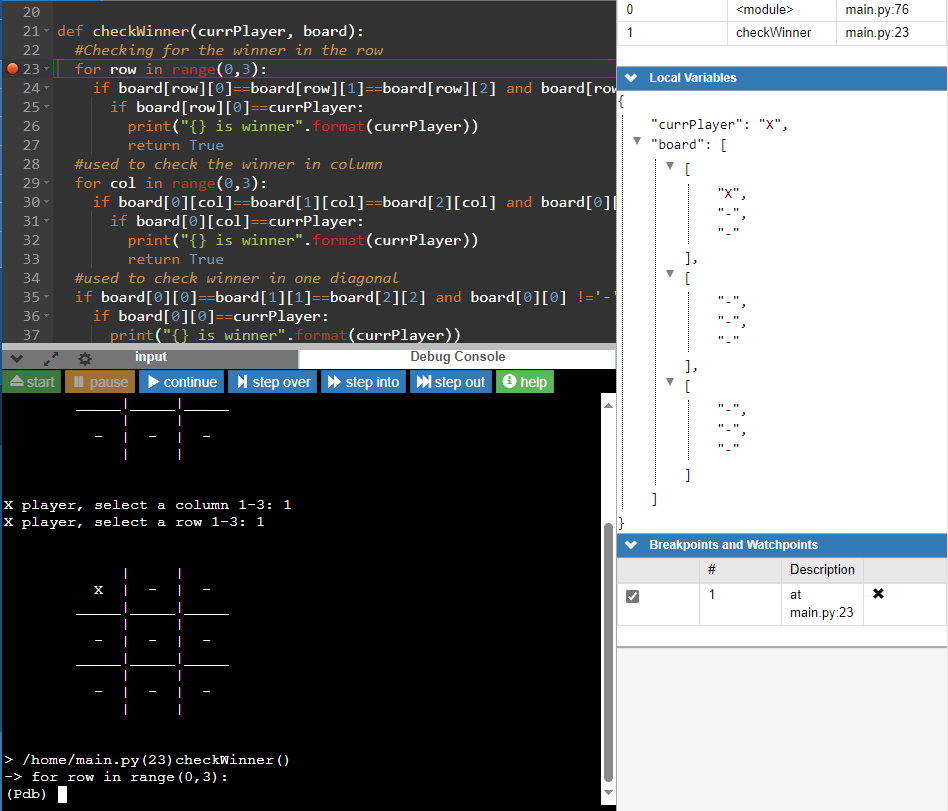
Task: Expand the console with the diagonal arrows icon
Action: coord(49,358)
